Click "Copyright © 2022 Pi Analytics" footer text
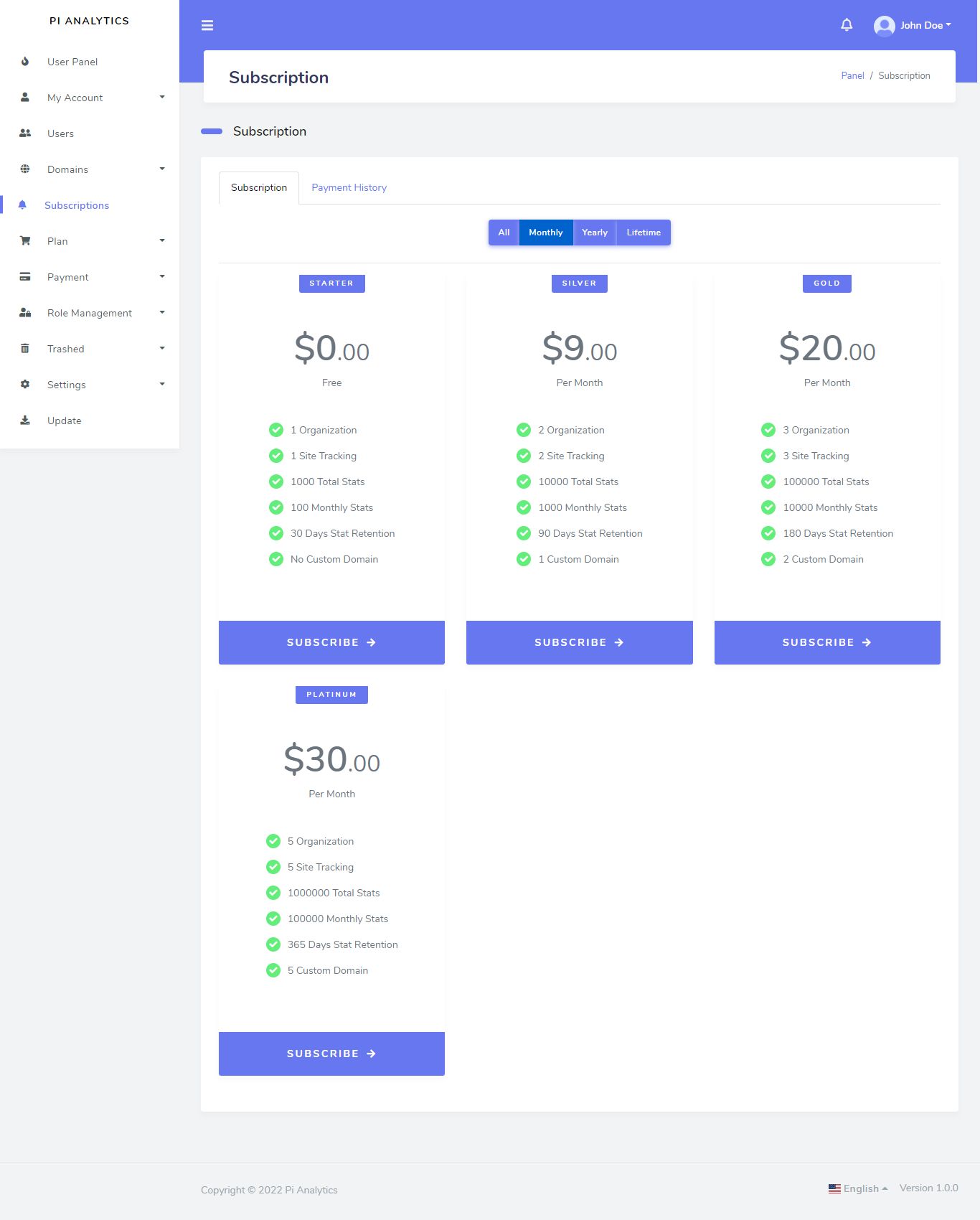Image resolution: width=980 pixels, height=1220 pixels. pyautogui.click(x=269, y=1190)
